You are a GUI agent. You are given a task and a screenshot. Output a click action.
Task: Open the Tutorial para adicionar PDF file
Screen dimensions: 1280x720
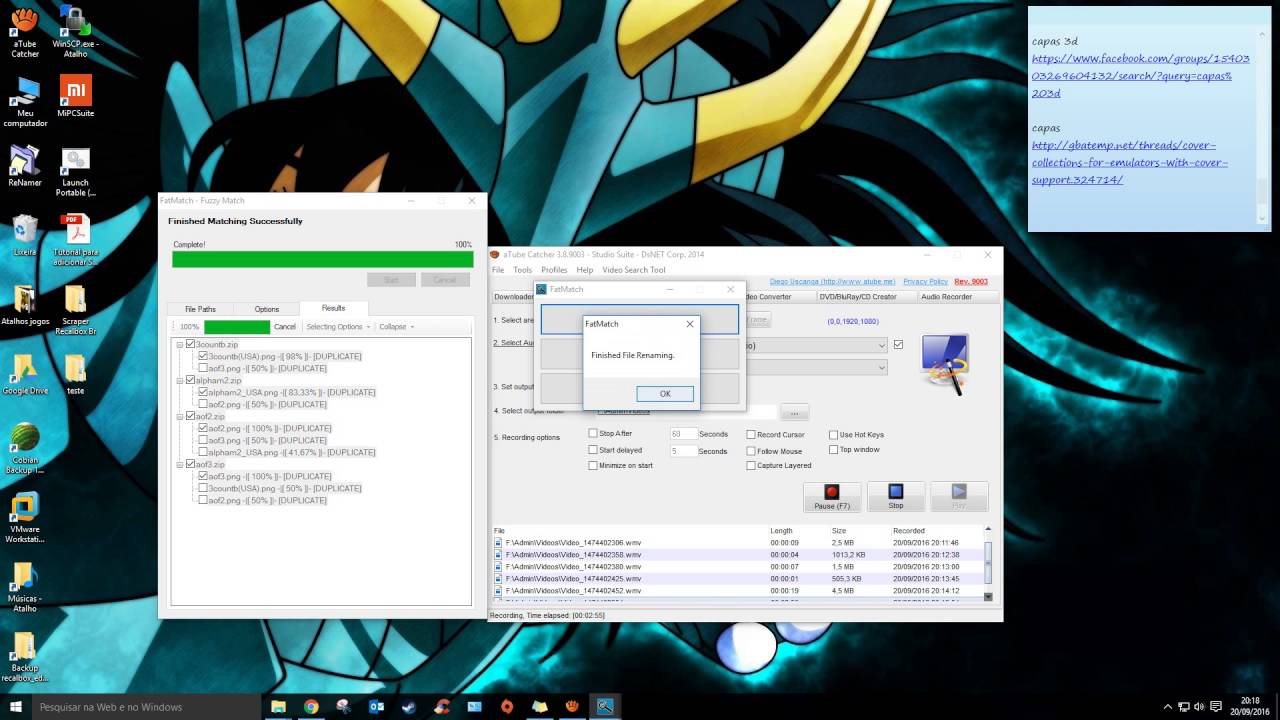click(75, 240)
